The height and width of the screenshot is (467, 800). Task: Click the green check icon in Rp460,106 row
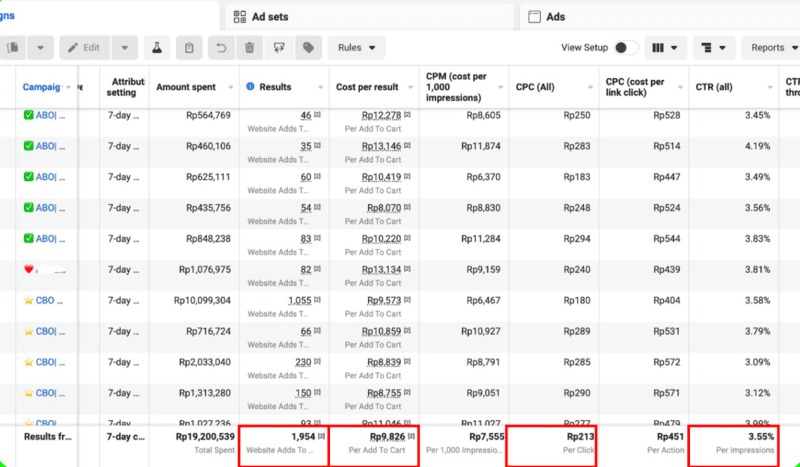29,145
